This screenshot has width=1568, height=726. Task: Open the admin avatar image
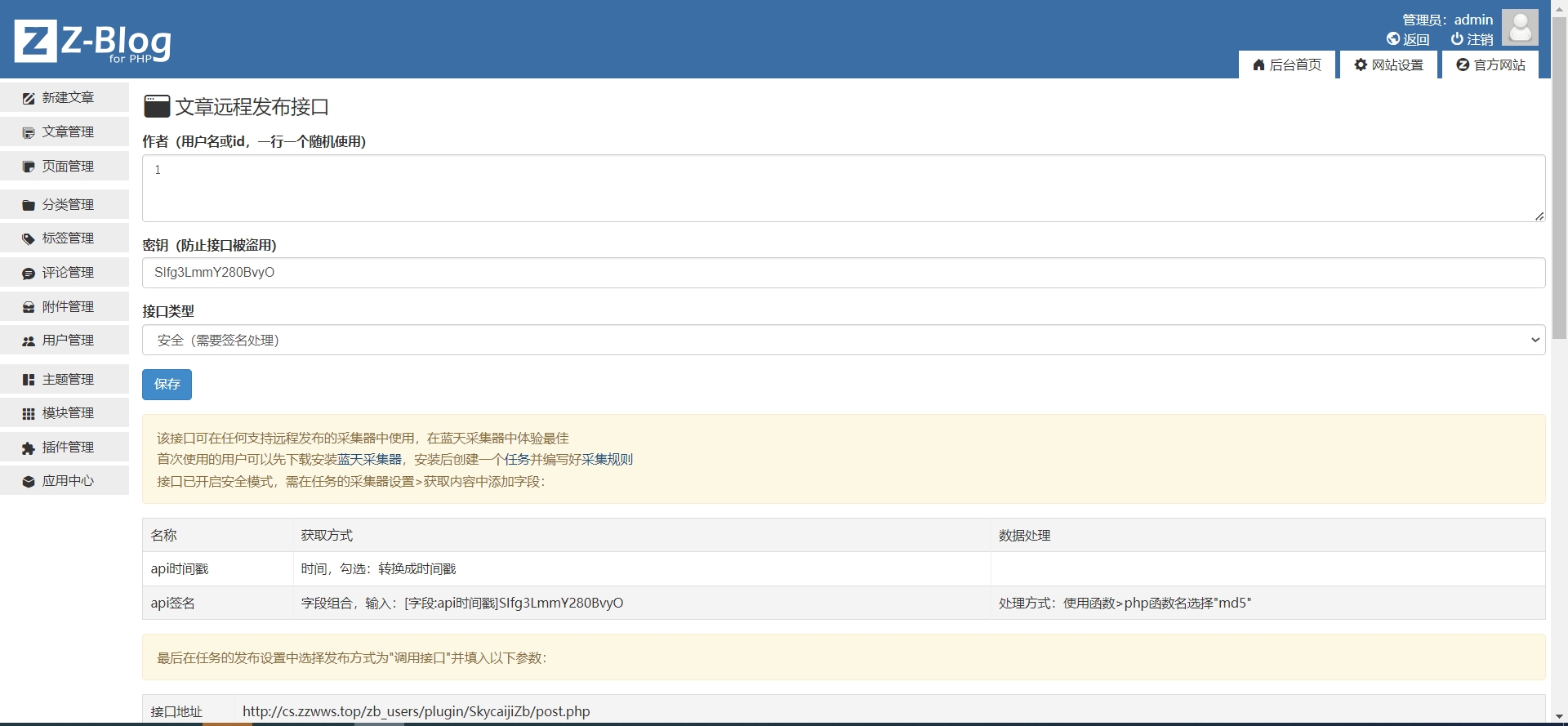click(x=1520, y=28)
